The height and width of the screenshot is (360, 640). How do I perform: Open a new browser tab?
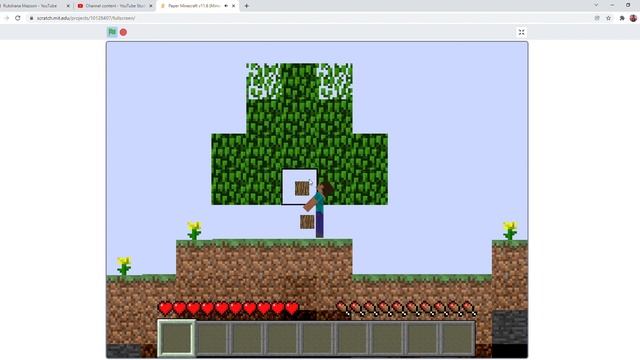(247, 6)
